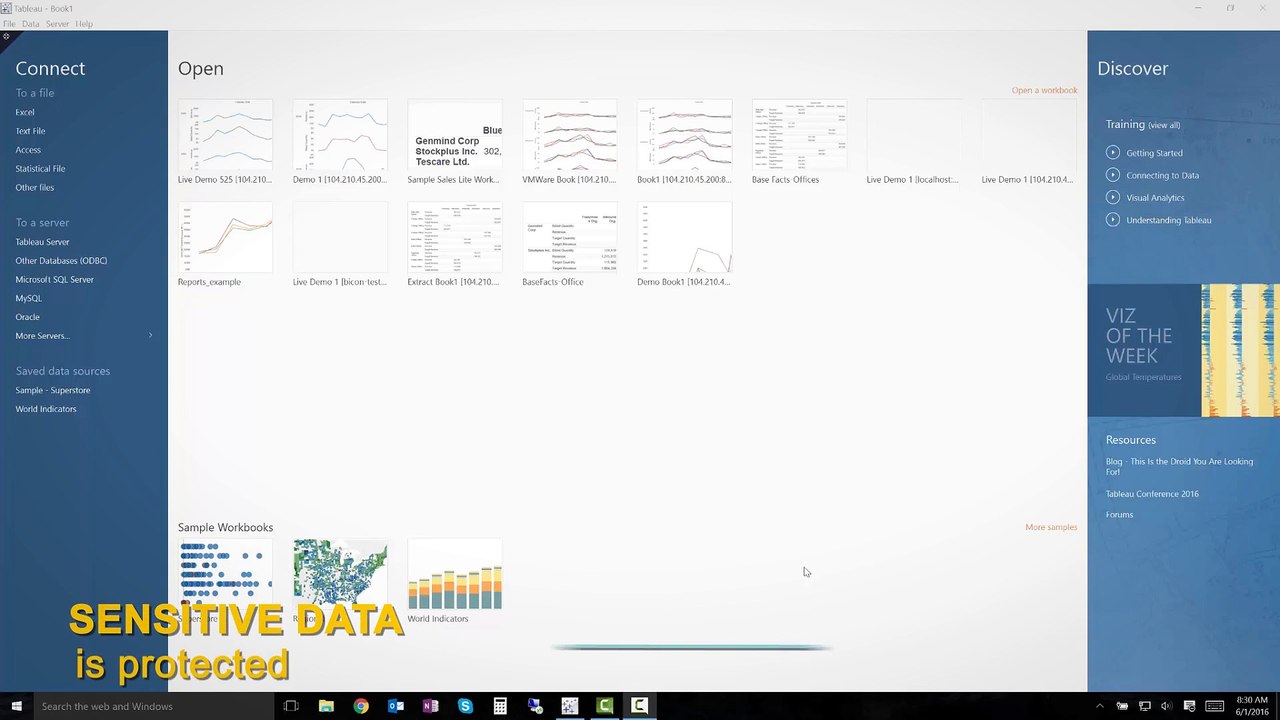The height and width of the screenshot is (720, 1280).
Task: Open the Sample - Superstore saved data source
Action: point(52,390)
